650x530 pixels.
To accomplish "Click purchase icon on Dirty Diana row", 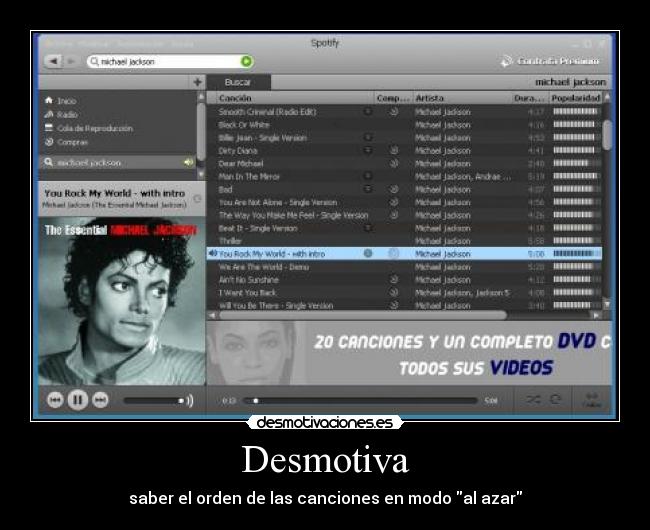I will (394, 150).
